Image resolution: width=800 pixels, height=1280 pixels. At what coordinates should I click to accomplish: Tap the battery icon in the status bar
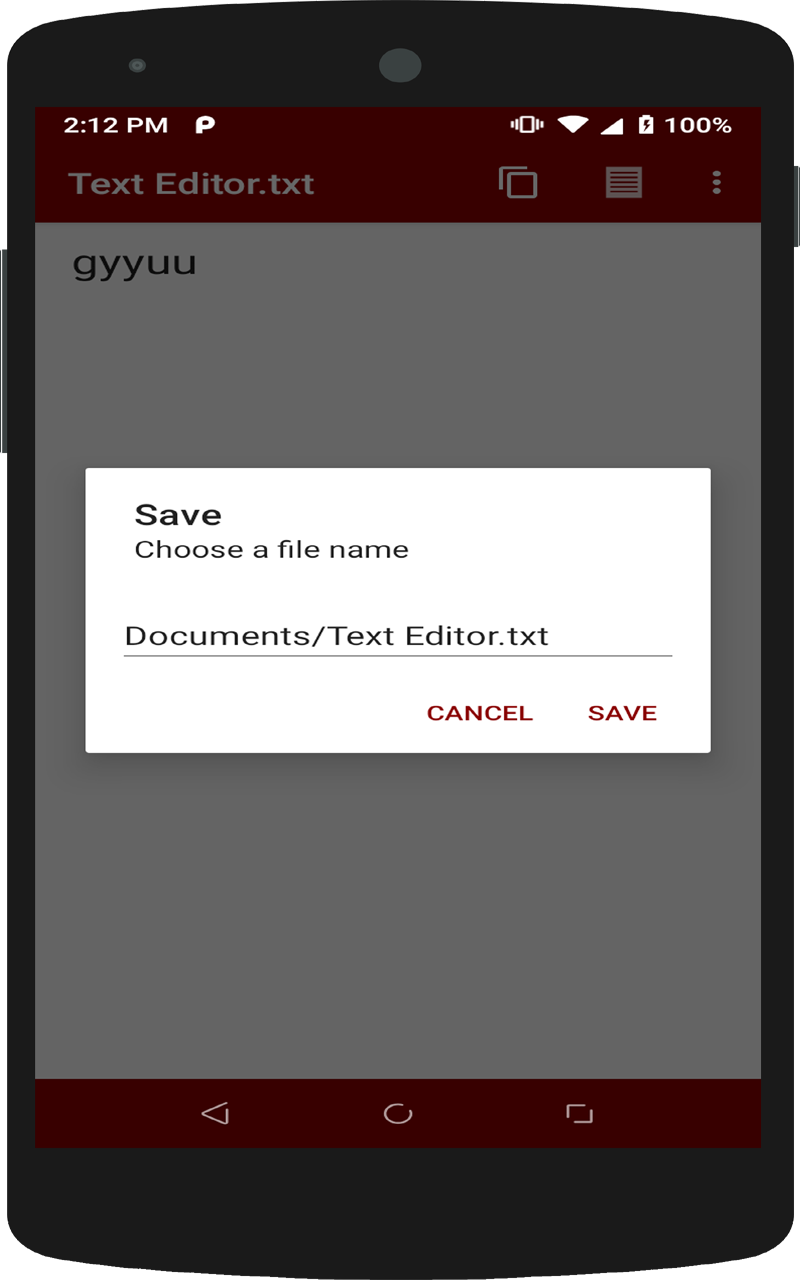(646, 125)
